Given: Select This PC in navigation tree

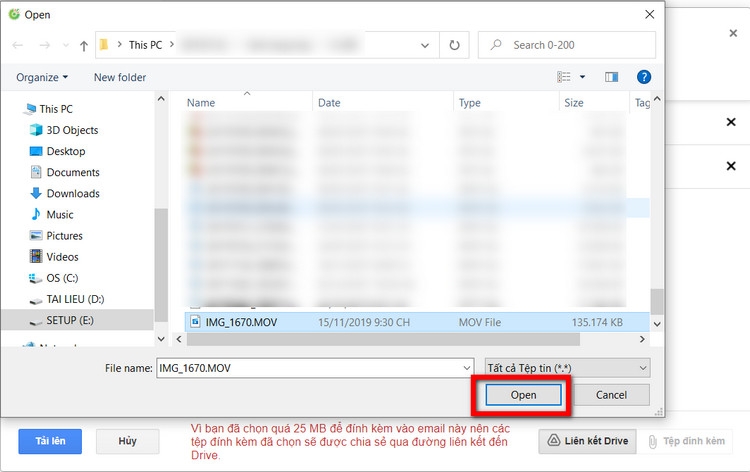Looking at the screenshot, I should point(56,109).
